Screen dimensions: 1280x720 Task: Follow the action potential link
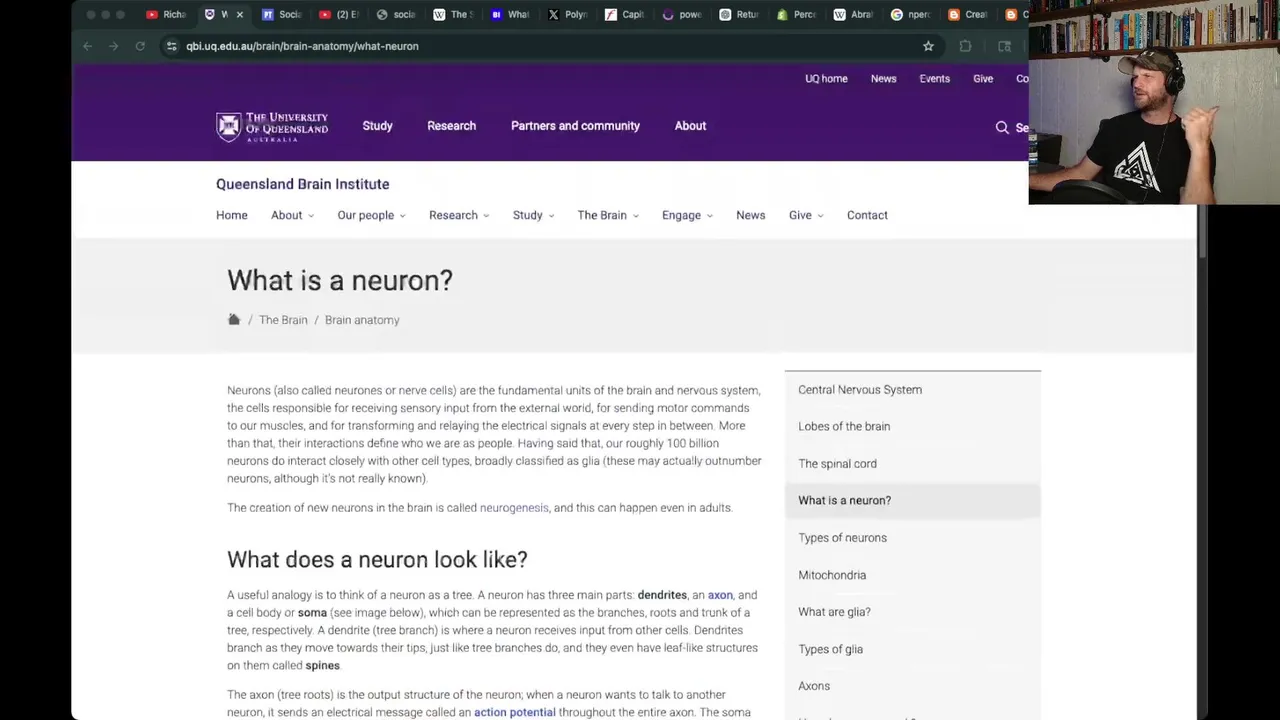pyautogui.click(x=514, y=712)
